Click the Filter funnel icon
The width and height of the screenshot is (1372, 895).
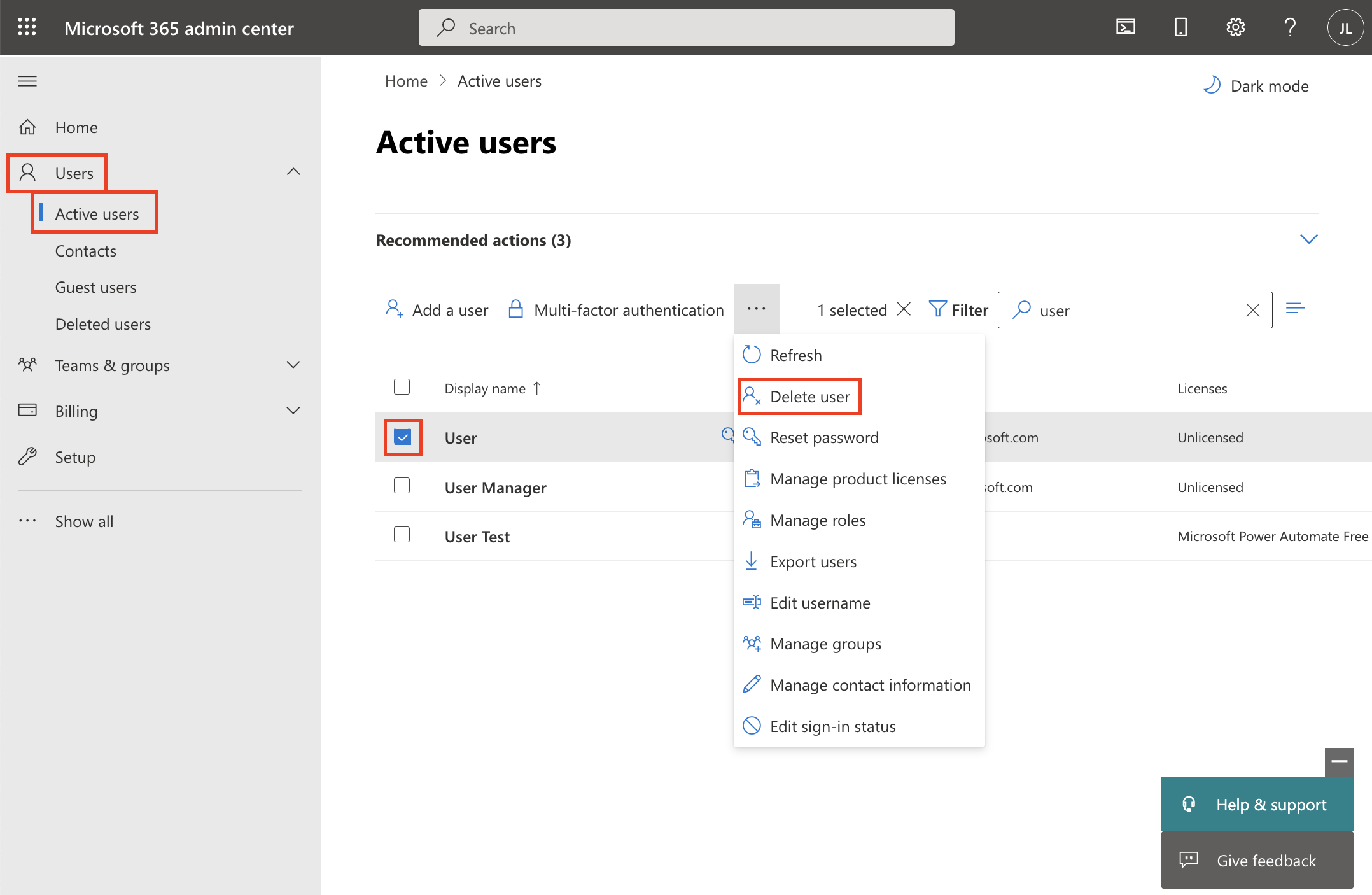click(x=937, y=309)
